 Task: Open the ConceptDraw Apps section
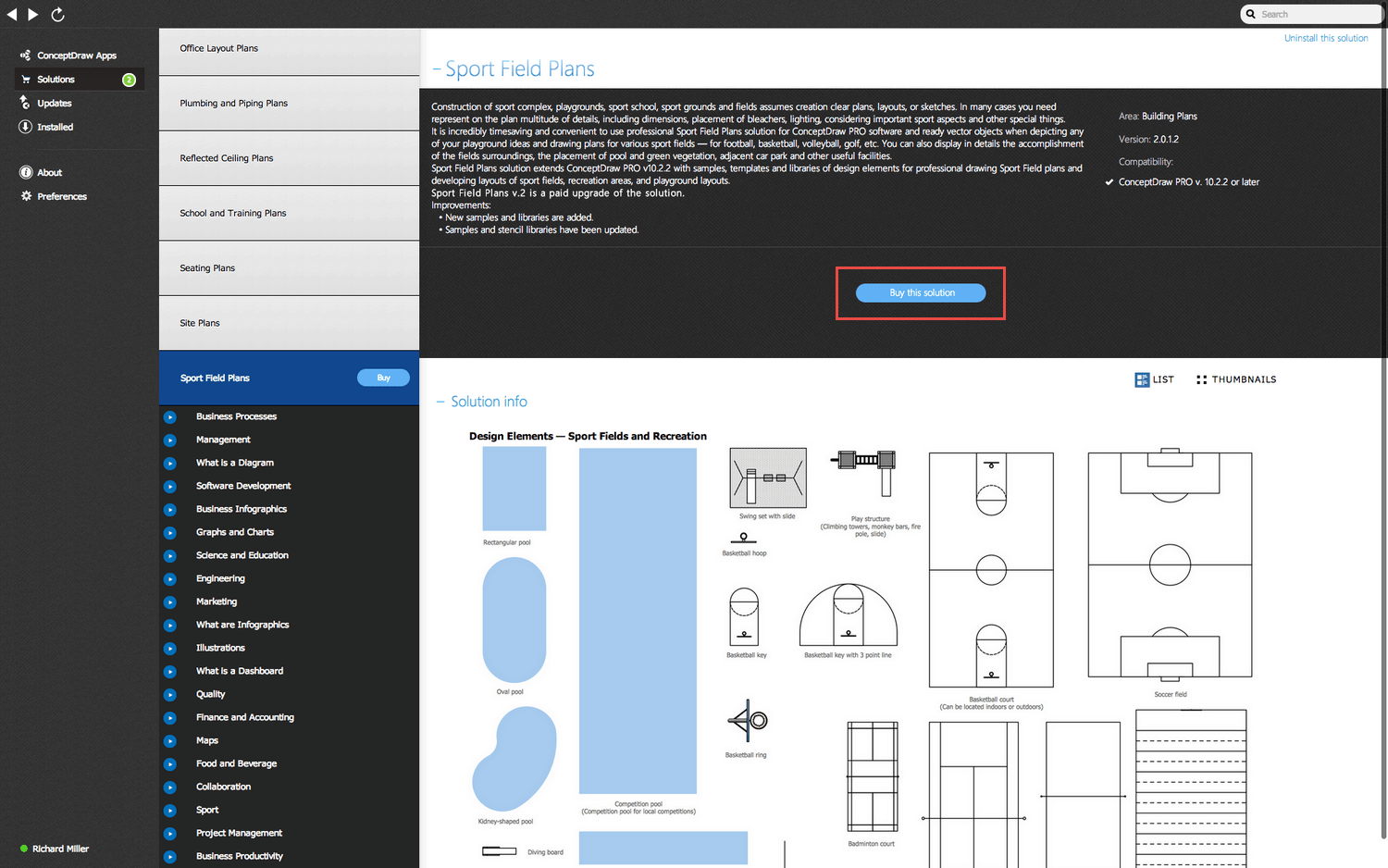[x=77, y=55]
